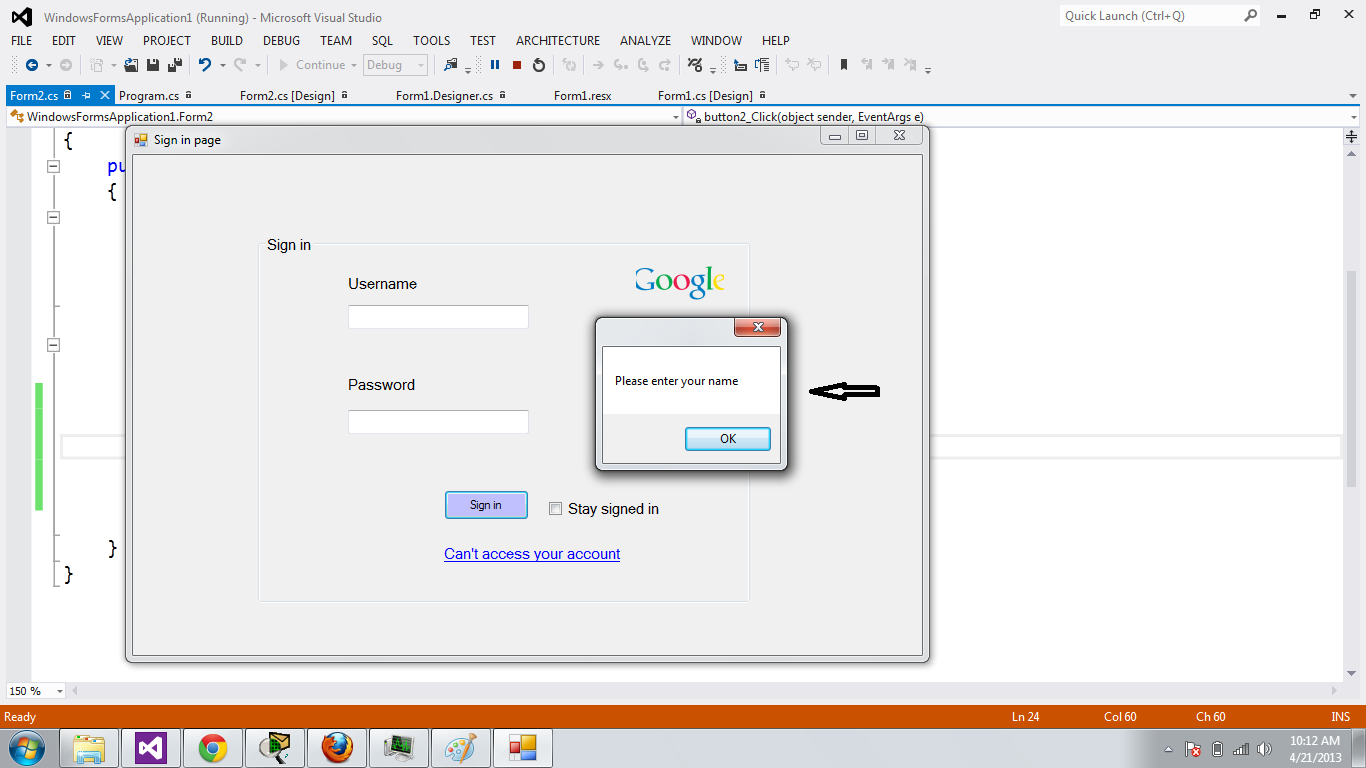Stop debugging with the red square icon

pos(516,65)
